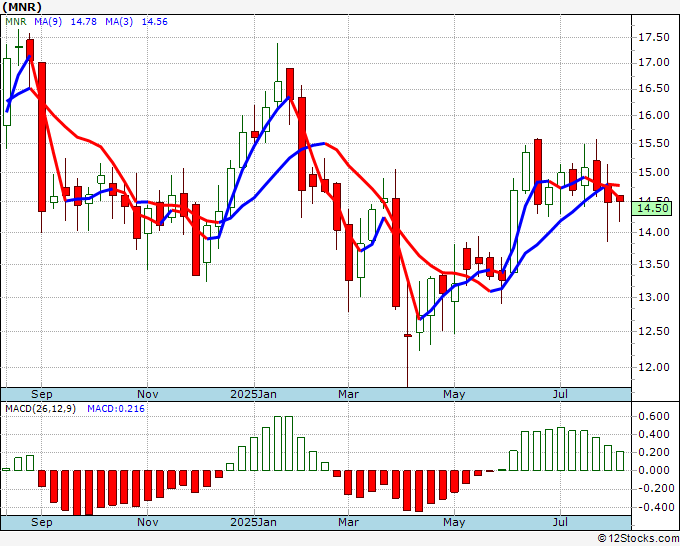Click Sep on the MACD panel time axis
The width and height of the screenshot is (680, 546).
42,522
